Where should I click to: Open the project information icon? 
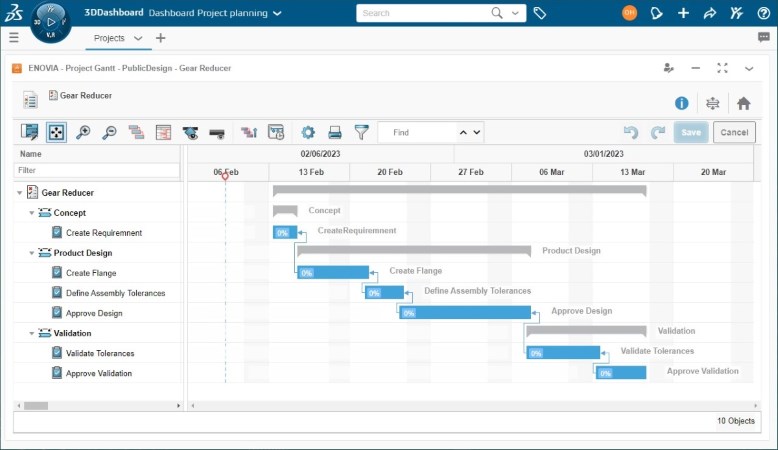point(682,103)
